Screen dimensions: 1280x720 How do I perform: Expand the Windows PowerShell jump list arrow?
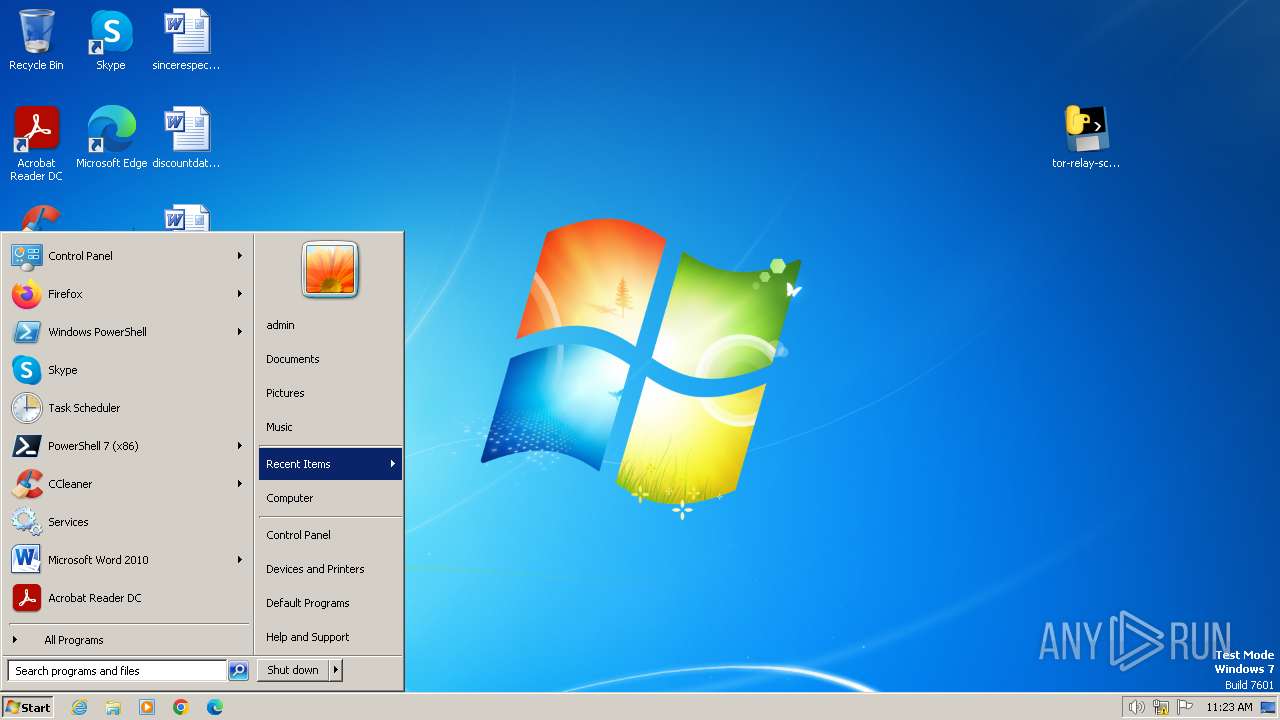point(240,332)
